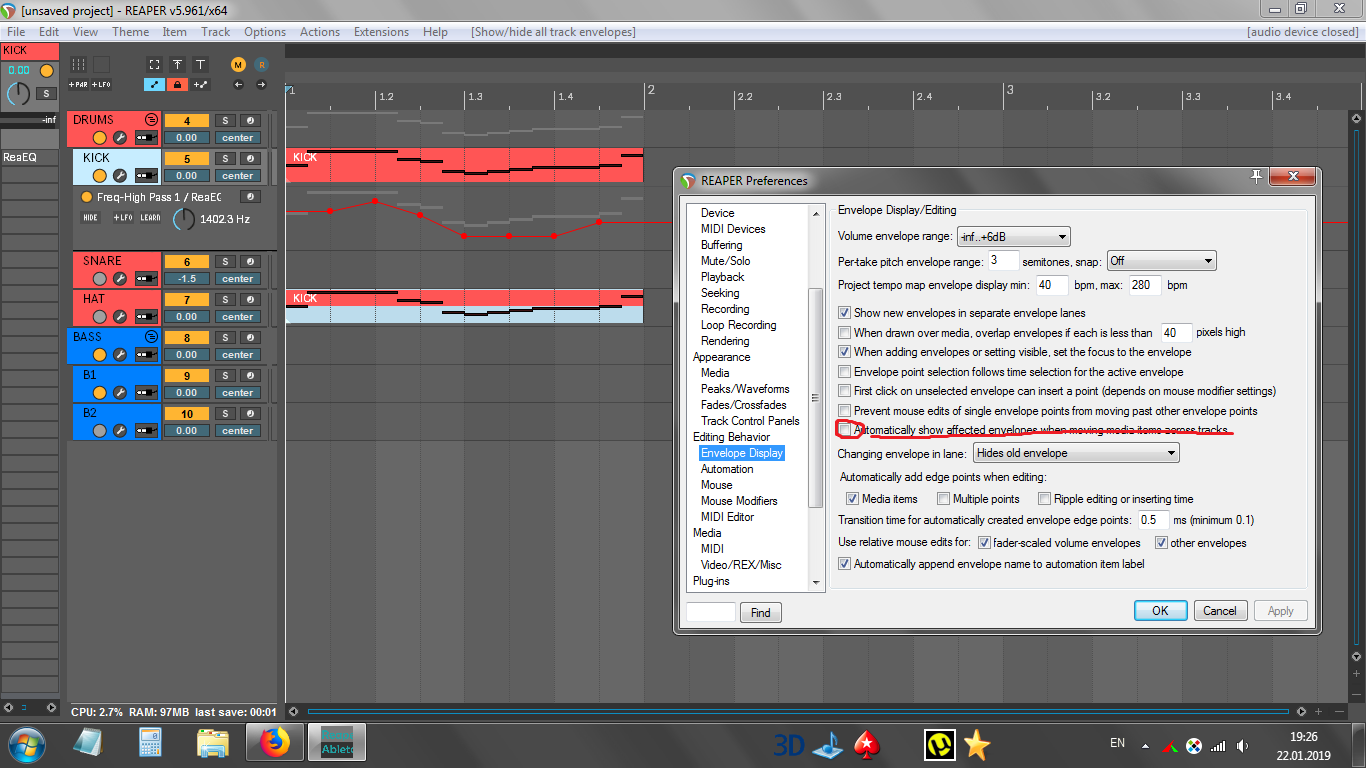Select Track Control Panels in preferences
The width and height of the screenshot is (1366, 768).
coord(750,421)
